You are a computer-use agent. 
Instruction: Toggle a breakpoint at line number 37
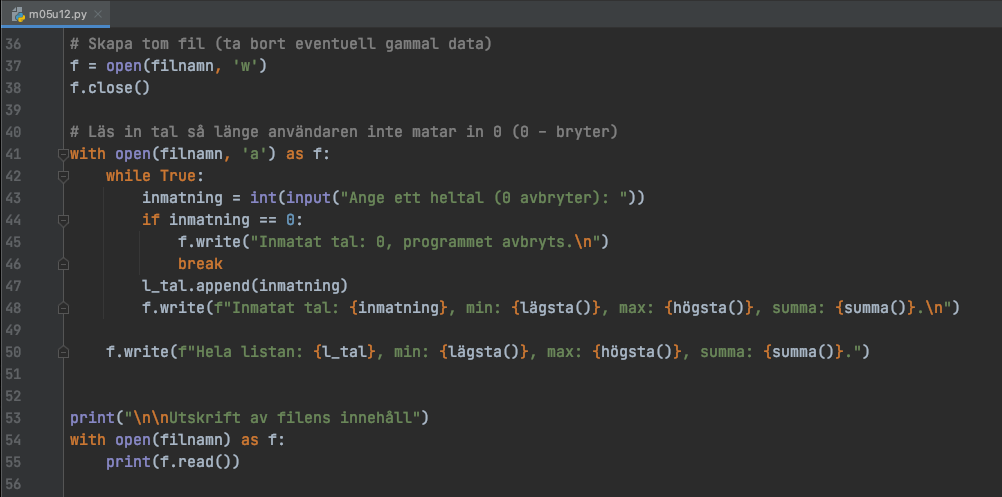[13, 66]
